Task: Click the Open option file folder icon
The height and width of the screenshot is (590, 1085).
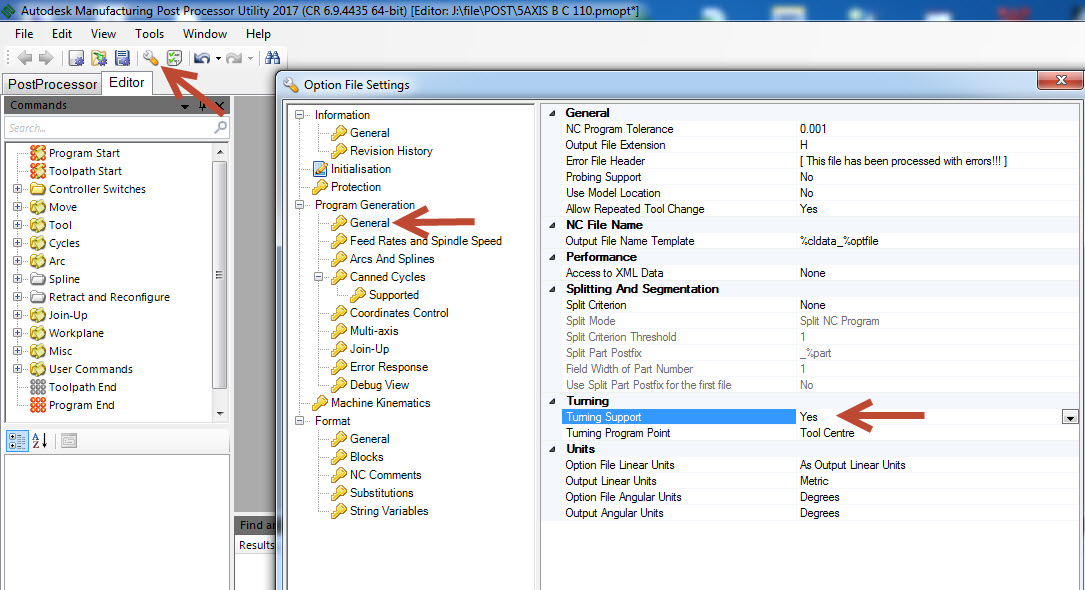Action: (99, 58)
